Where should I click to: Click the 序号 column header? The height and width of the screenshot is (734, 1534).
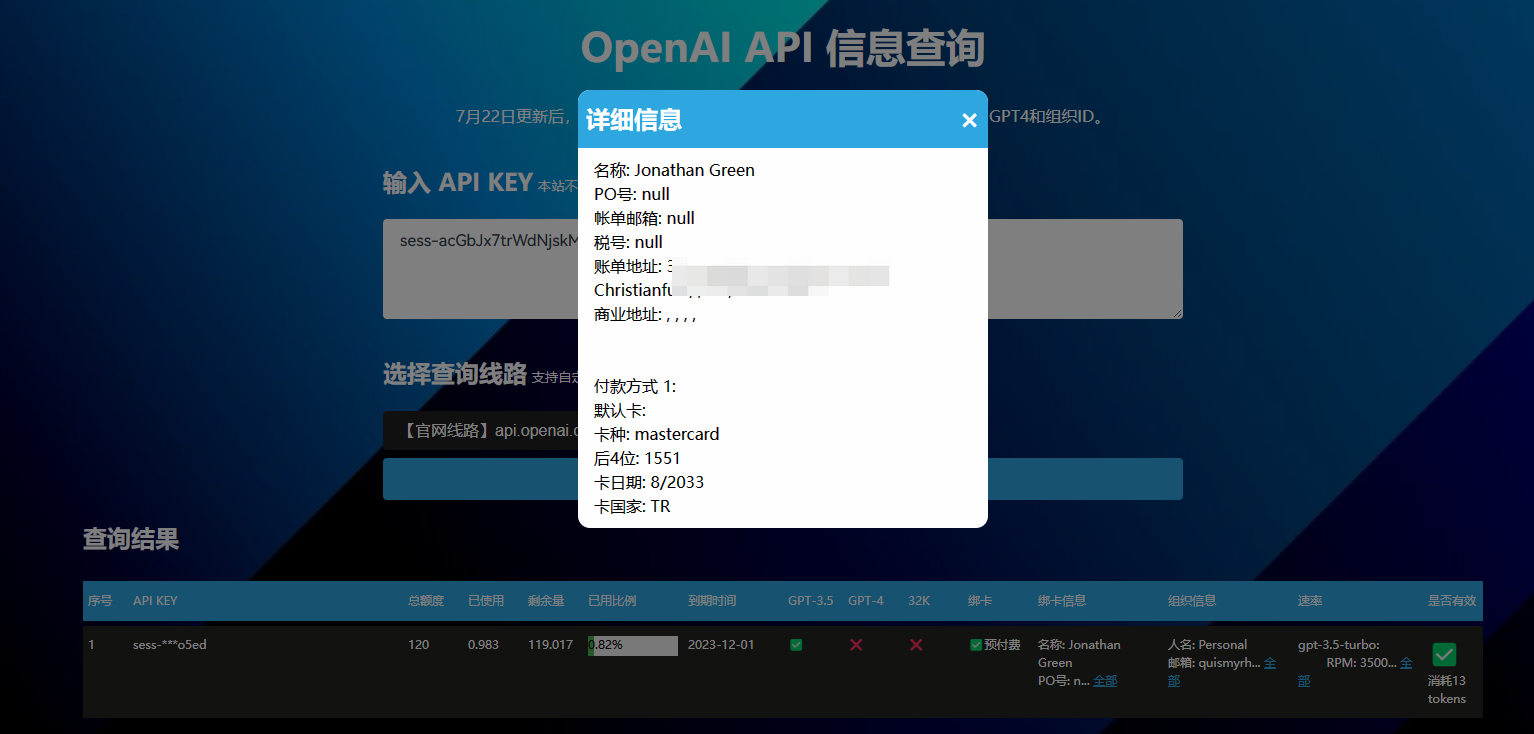pos(100,601)
